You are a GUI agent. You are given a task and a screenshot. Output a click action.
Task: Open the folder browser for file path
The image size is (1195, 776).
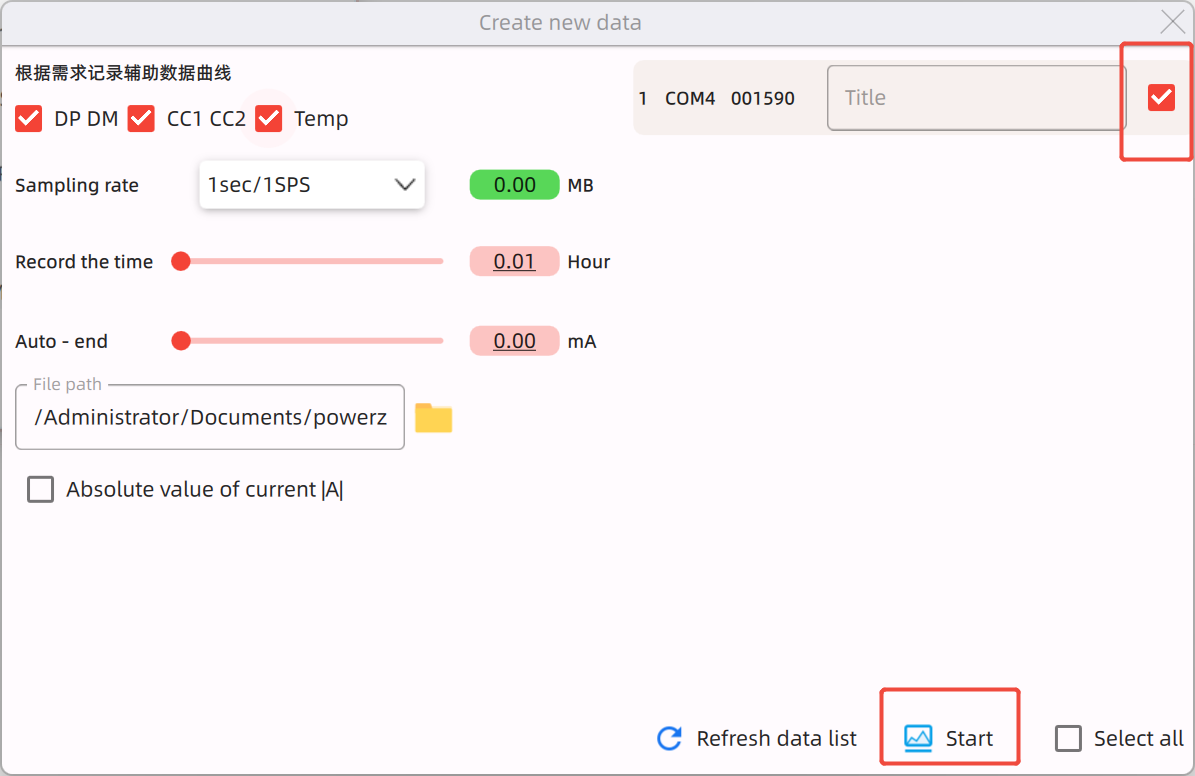[432, 417]
